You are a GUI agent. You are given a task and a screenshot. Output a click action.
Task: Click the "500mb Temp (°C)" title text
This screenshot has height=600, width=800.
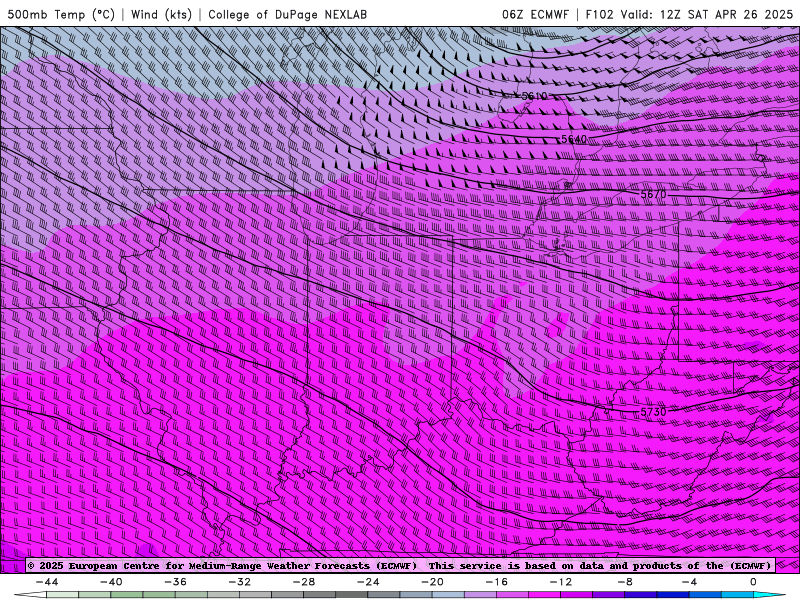tap(61, 14)
